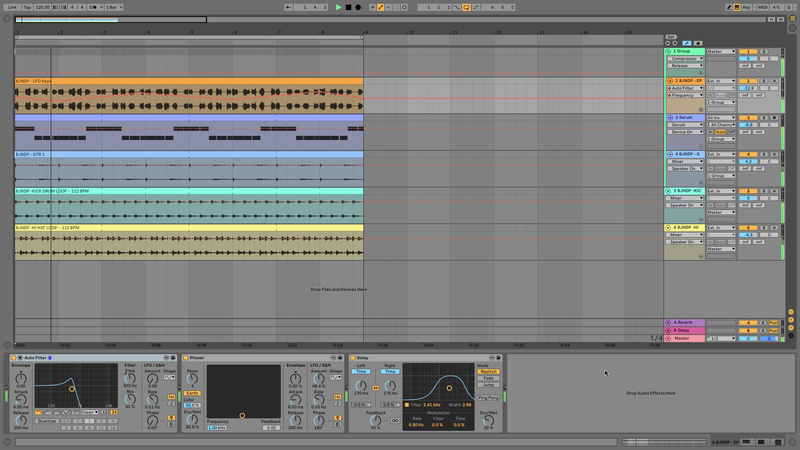Click the Phaser Earth mode button
800x450 pixels.
(192, 394)
